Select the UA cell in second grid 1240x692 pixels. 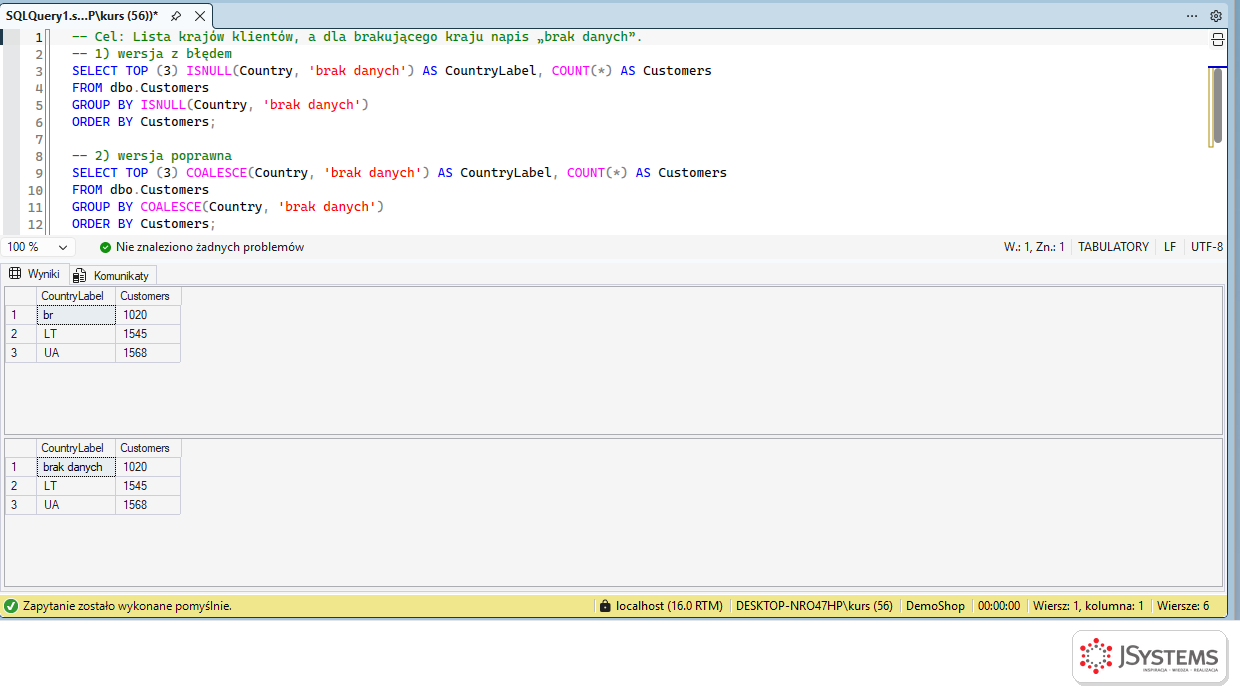coord(76,505)
